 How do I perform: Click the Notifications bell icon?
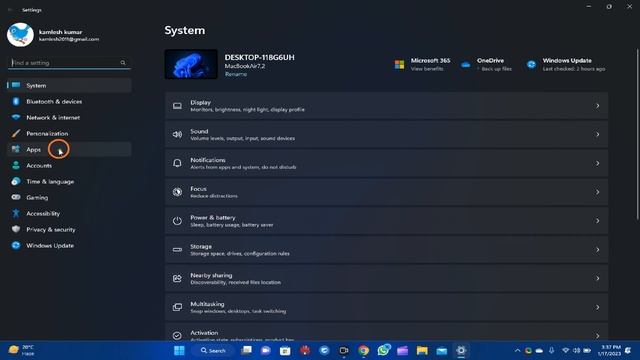177,163
